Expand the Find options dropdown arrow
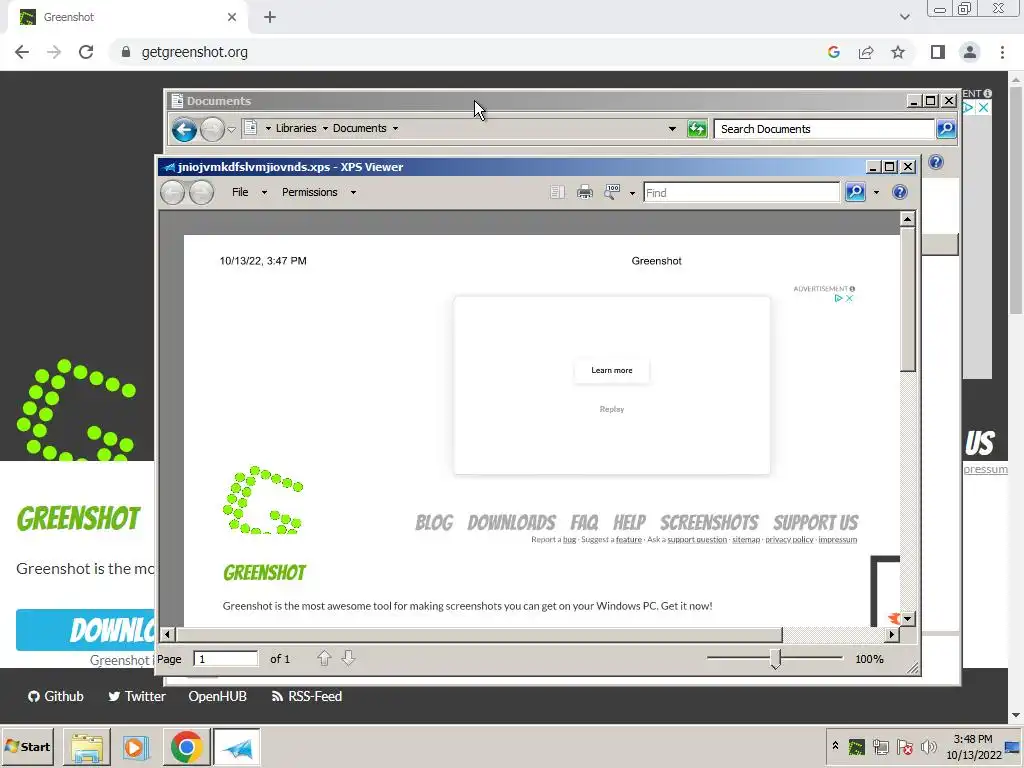This screenshot has width=1024, height=768. tap(876, 193)
